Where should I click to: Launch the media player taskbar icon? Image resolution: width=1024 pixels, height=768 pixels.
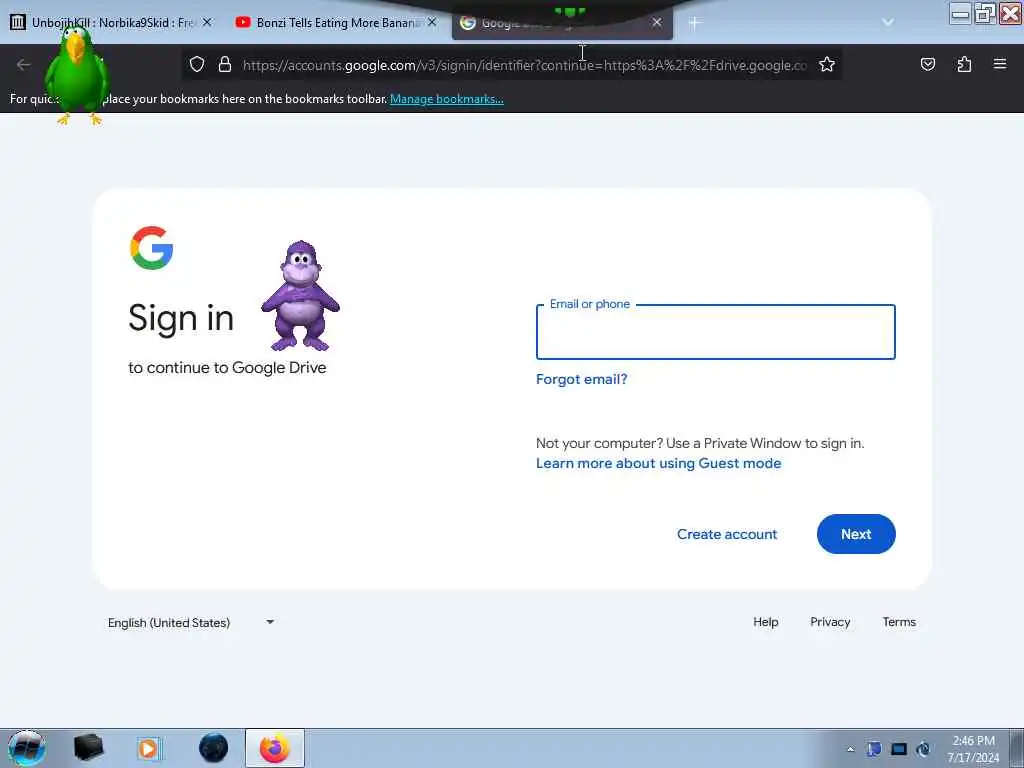click(149, 748)
